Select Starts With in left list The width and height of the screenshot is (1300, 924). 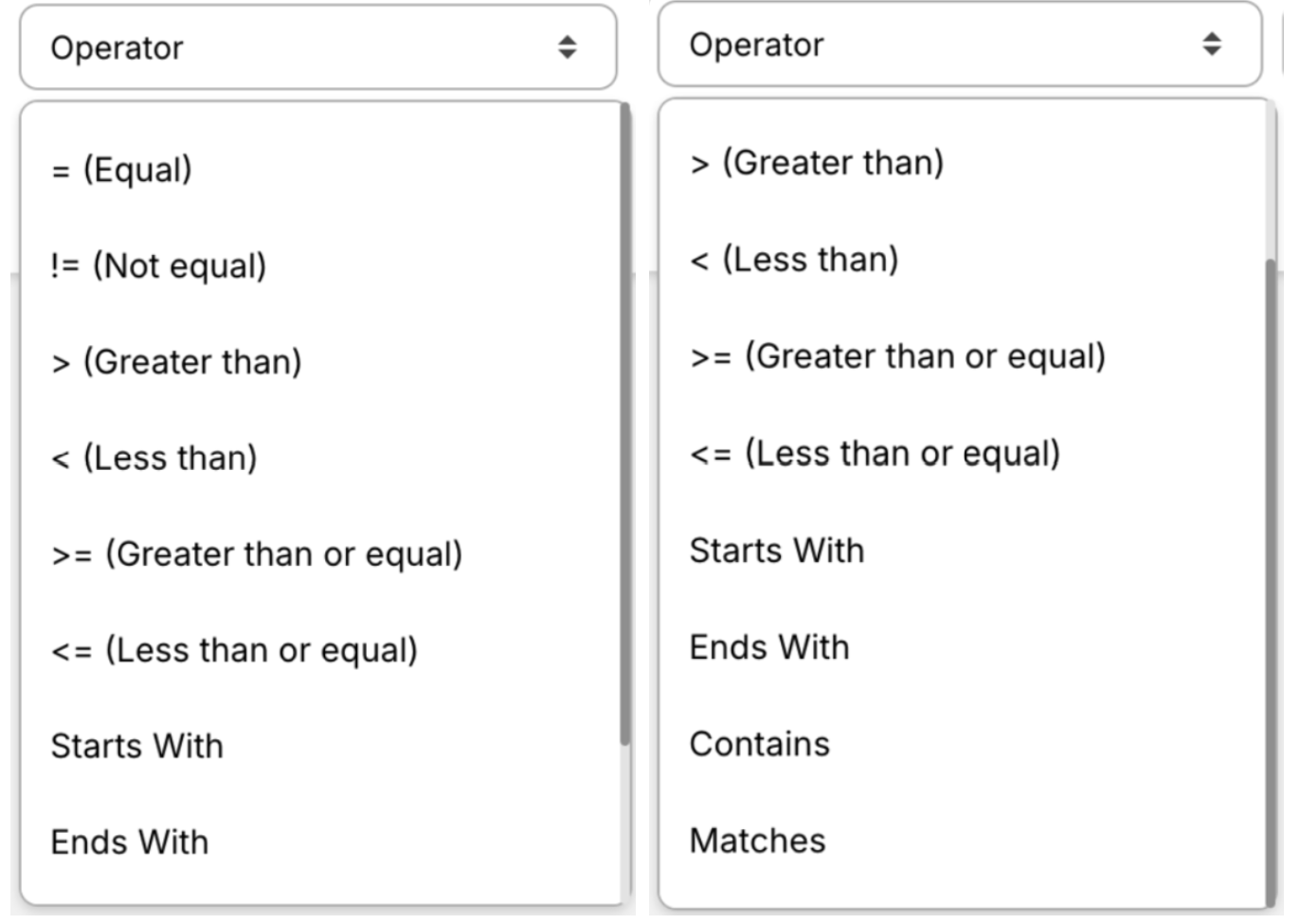tap(137, 747)
